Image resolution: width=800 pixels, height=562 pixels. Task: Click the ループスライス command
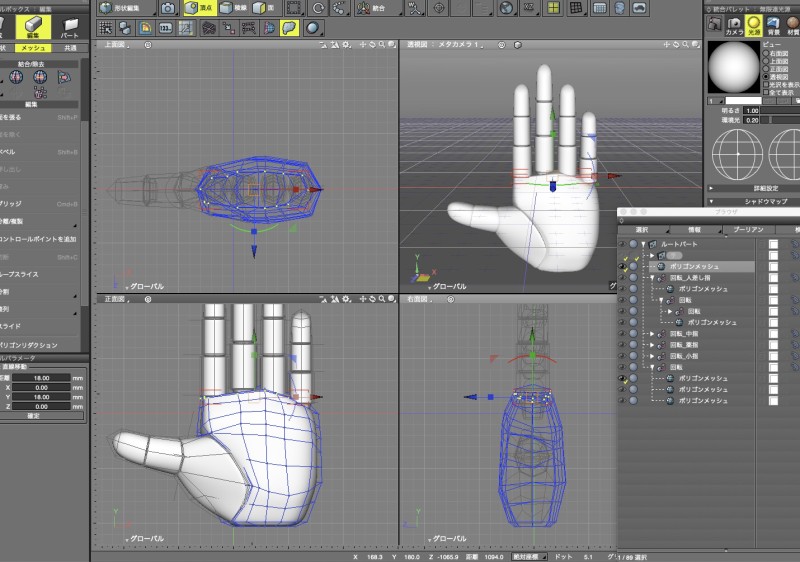[39, 274]
